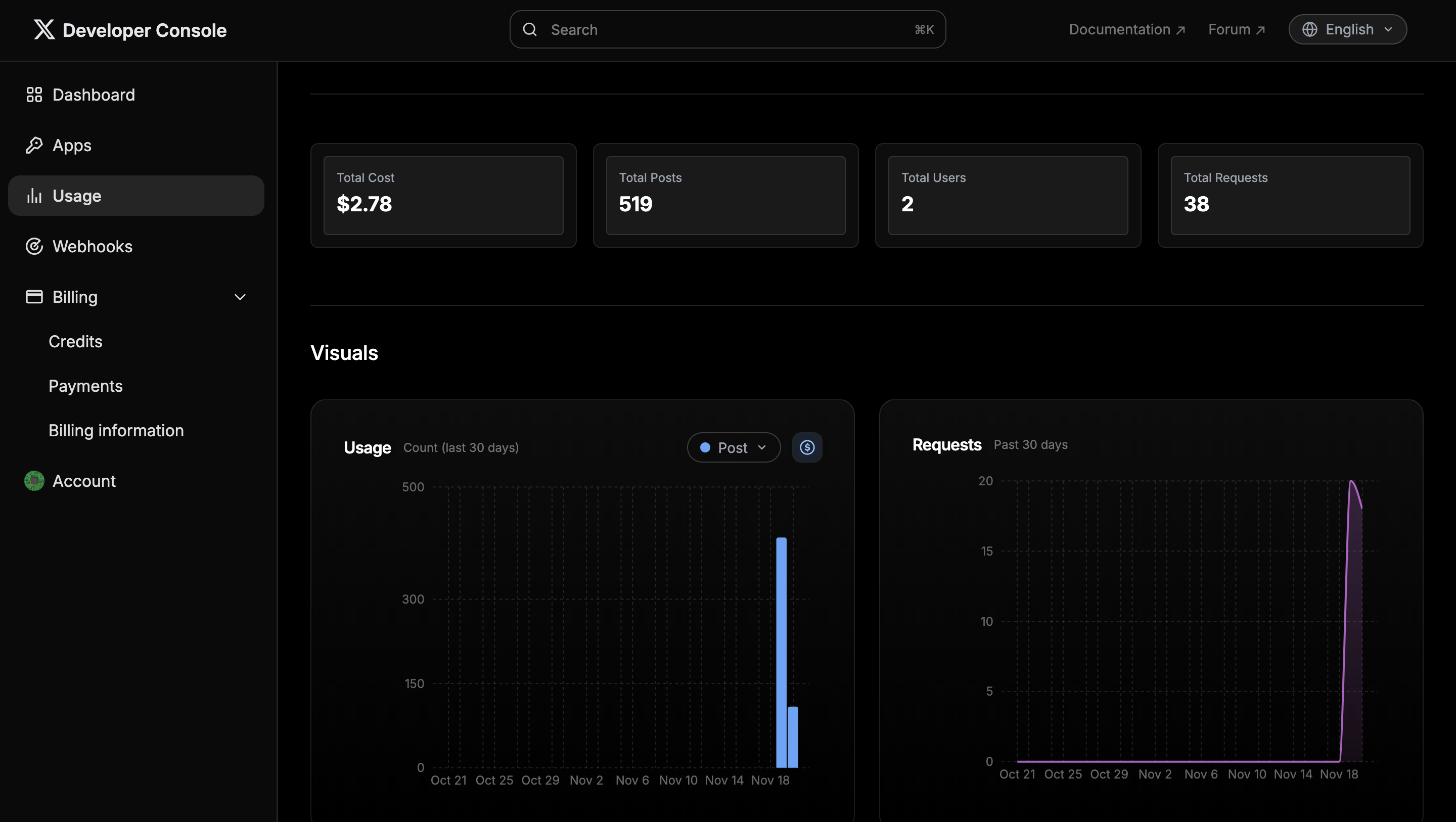
Task: Go to Payments in sidebar
Action: point(85,386)
